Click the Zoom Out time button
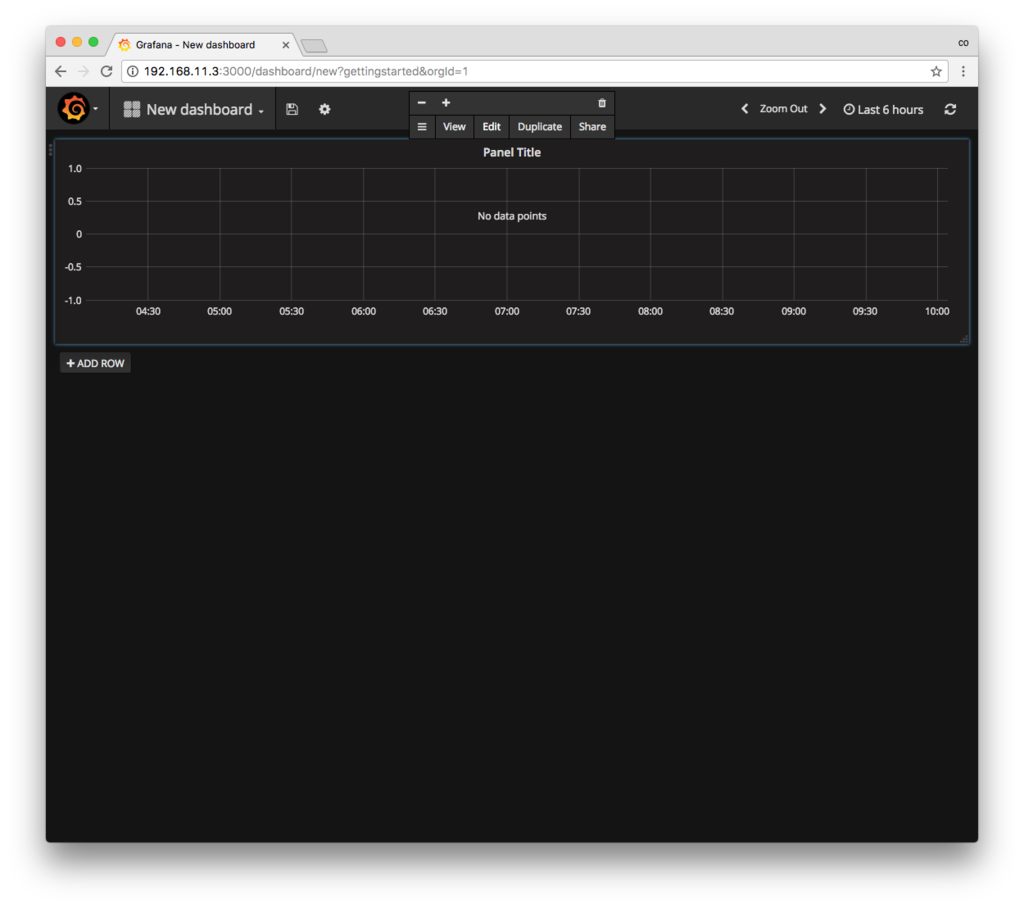The width and height of the screenshot is (1024, 908). tap(783, 108)
